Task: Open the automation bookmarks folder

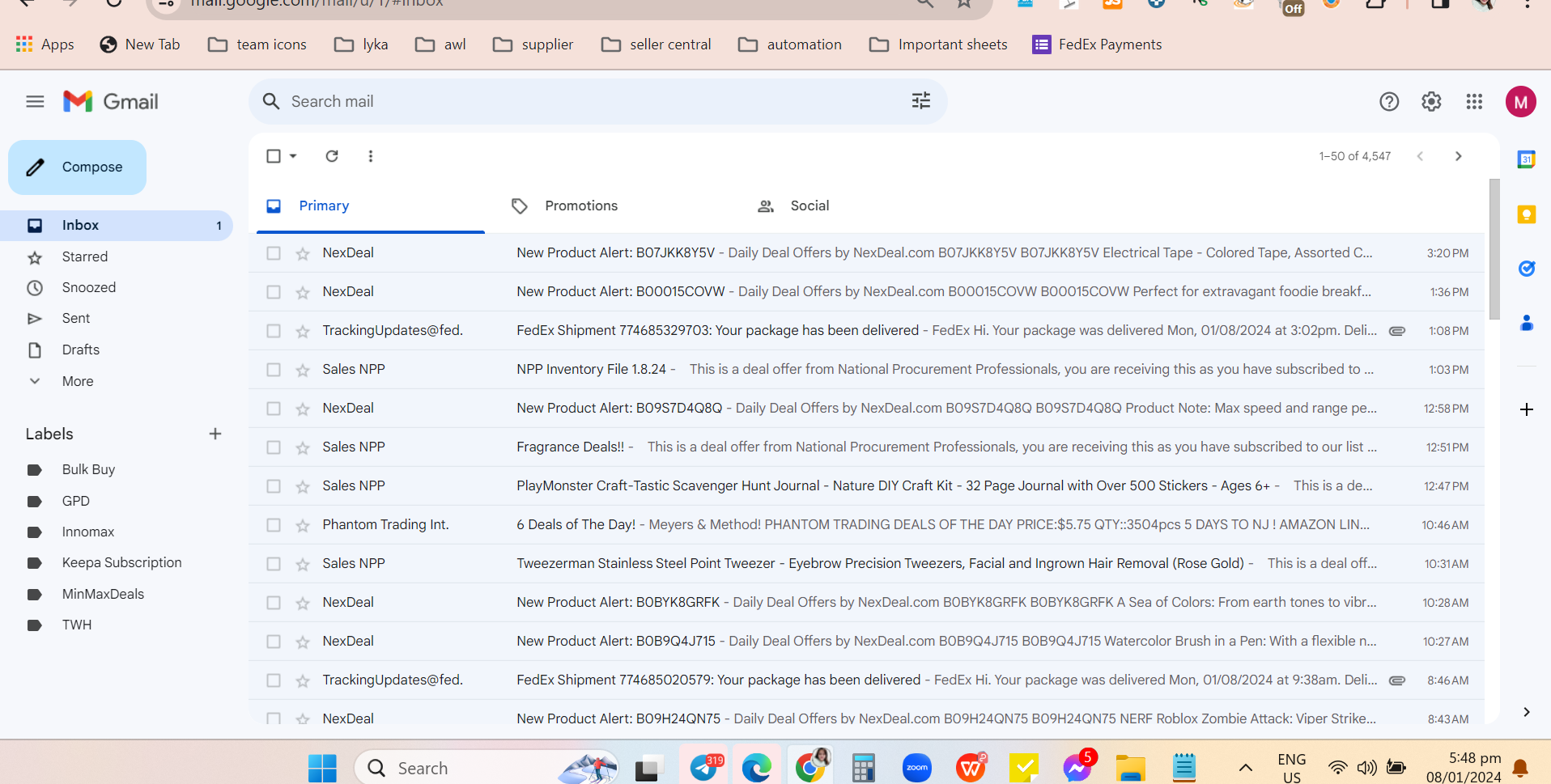Action: coord(789,44)
